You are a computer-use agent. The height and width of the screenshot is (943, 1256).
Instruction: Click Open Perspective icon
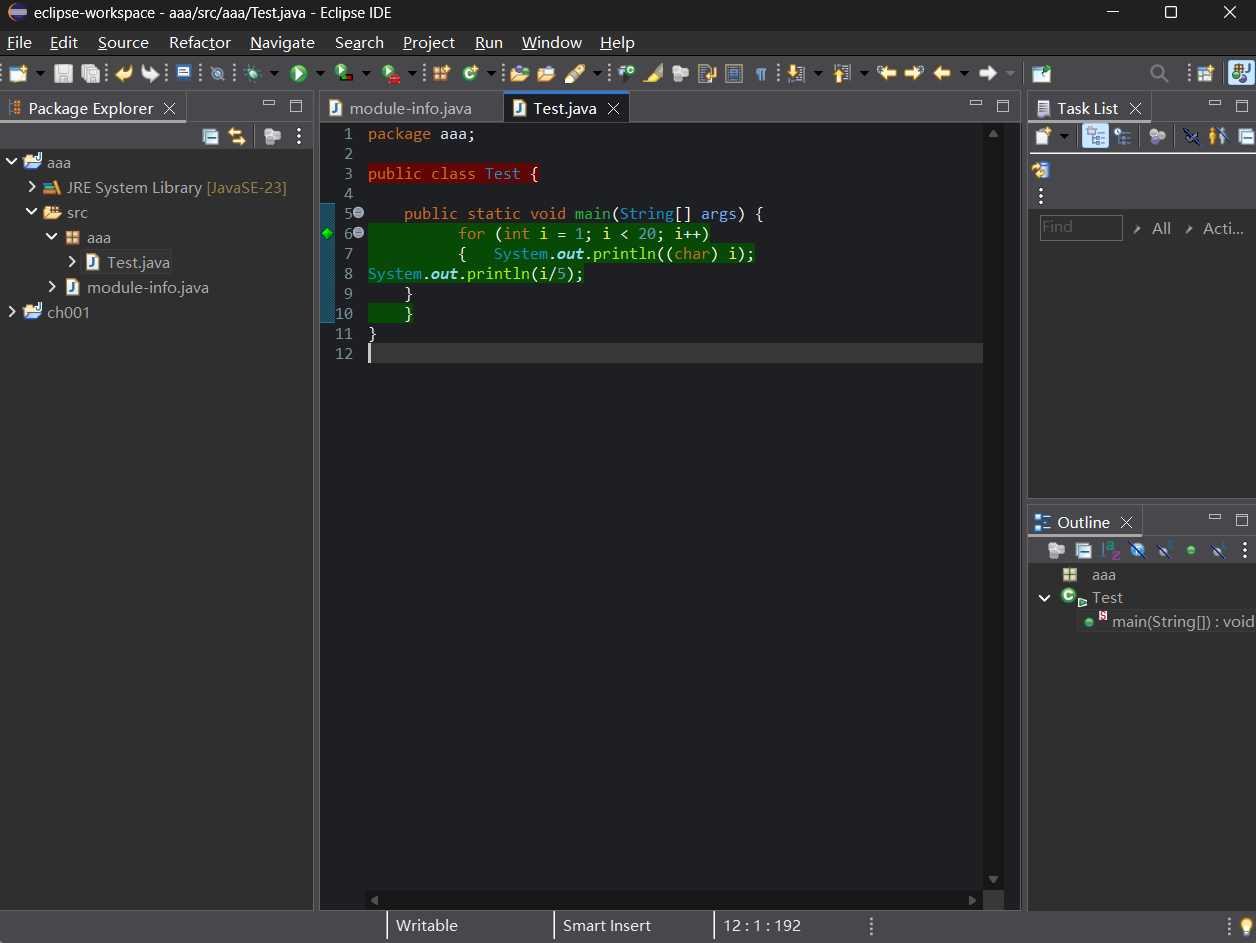(x=1205, y=73)
